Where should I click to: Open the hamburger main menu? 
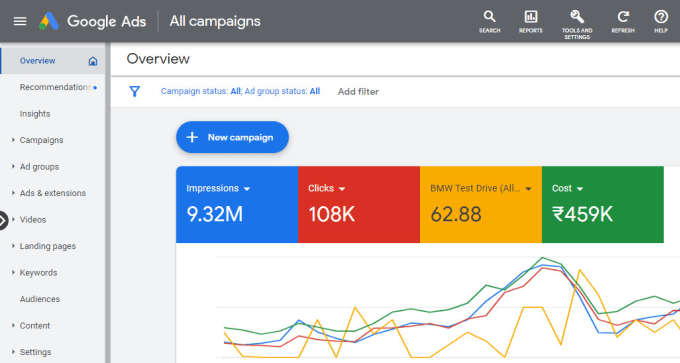point(20,21)
